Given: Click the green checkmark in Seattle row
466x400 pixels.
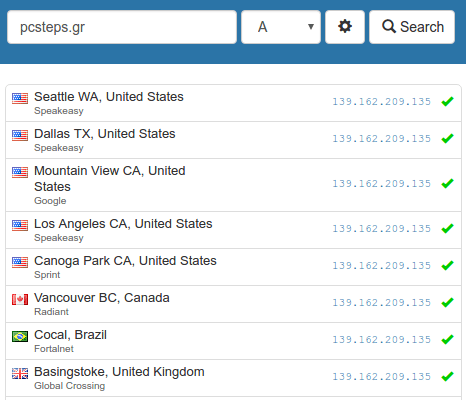Looking at the screenshot, I should [x=447, y=101].
